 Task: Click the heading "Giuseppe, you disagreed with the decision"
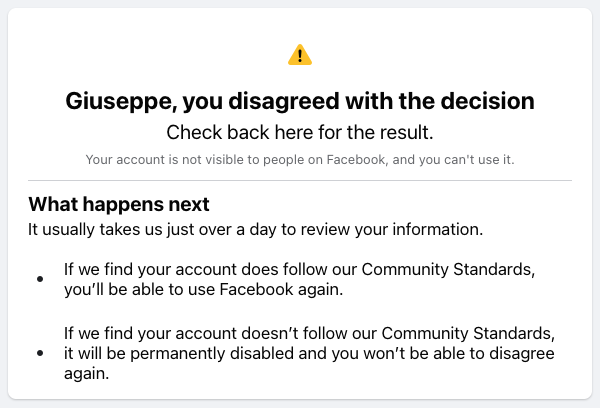pyautogui.click(x=300, y=101)
